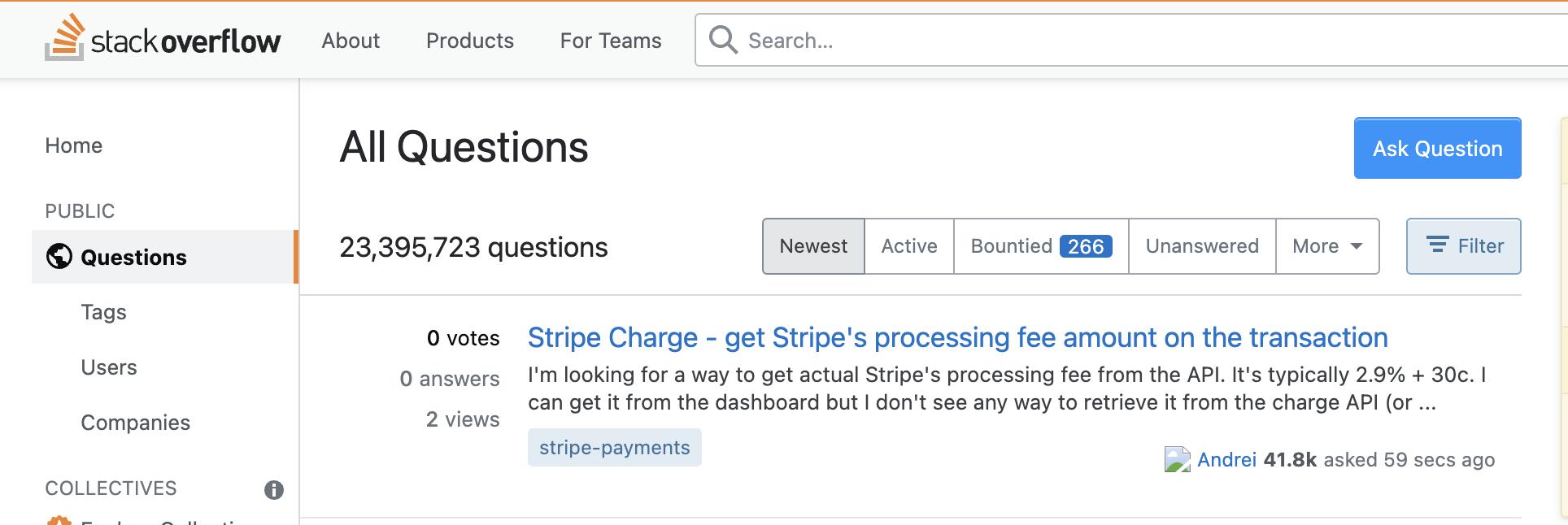The image size is (1568, 525).
Task: Click the globe icon beside Questions
Action: (59, 257)
